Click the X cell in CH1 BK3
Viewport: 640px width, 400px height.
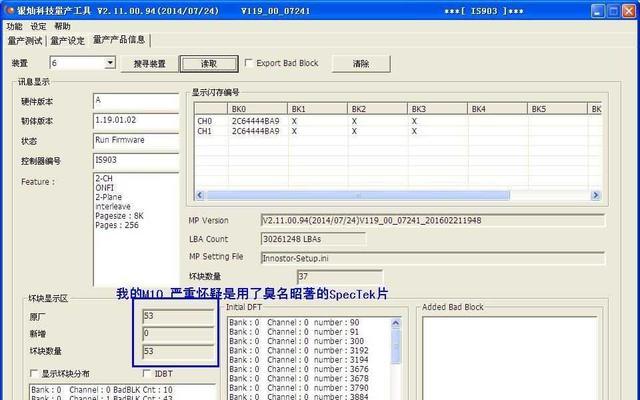tap(414, 131)
